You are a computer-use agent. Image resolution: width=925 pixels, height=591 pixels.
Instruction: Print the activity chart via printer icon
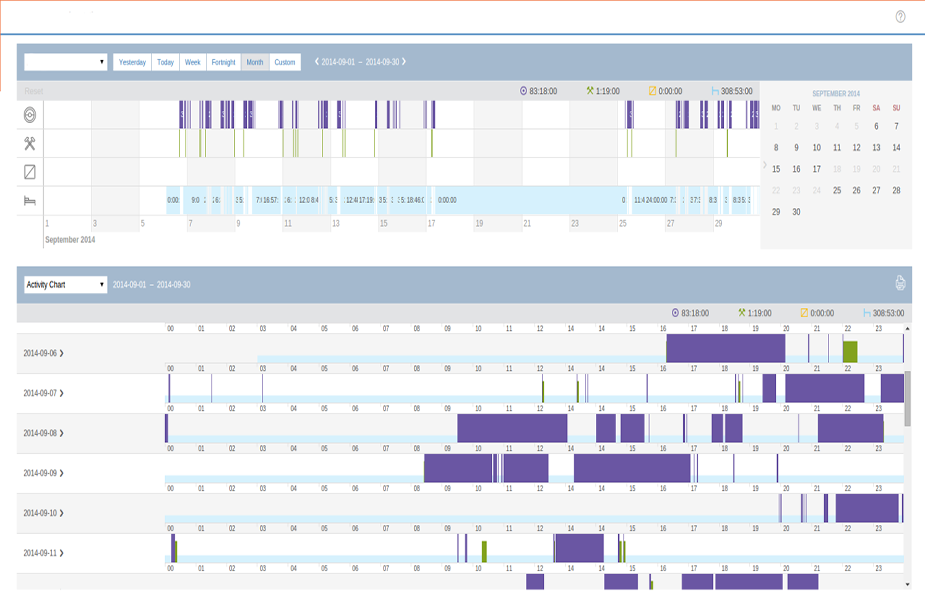click(900, 284)
